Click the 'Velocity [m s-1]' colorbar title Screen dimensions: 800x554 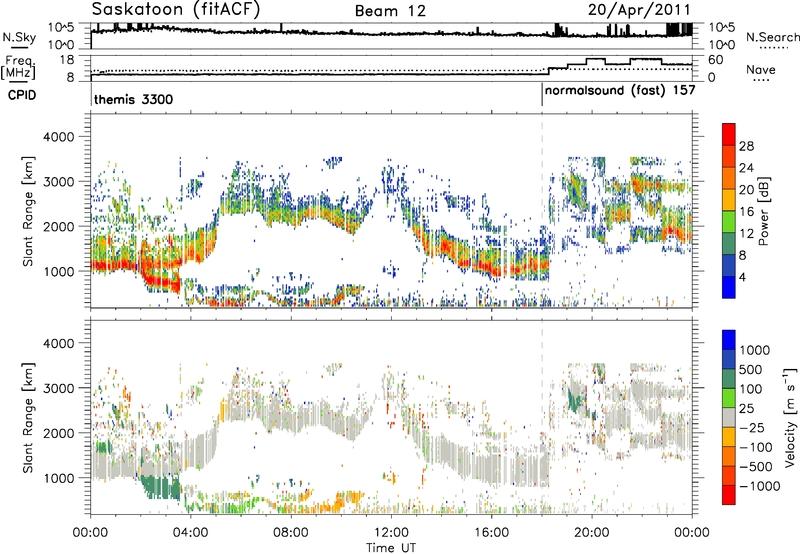[x=790, y=417]
